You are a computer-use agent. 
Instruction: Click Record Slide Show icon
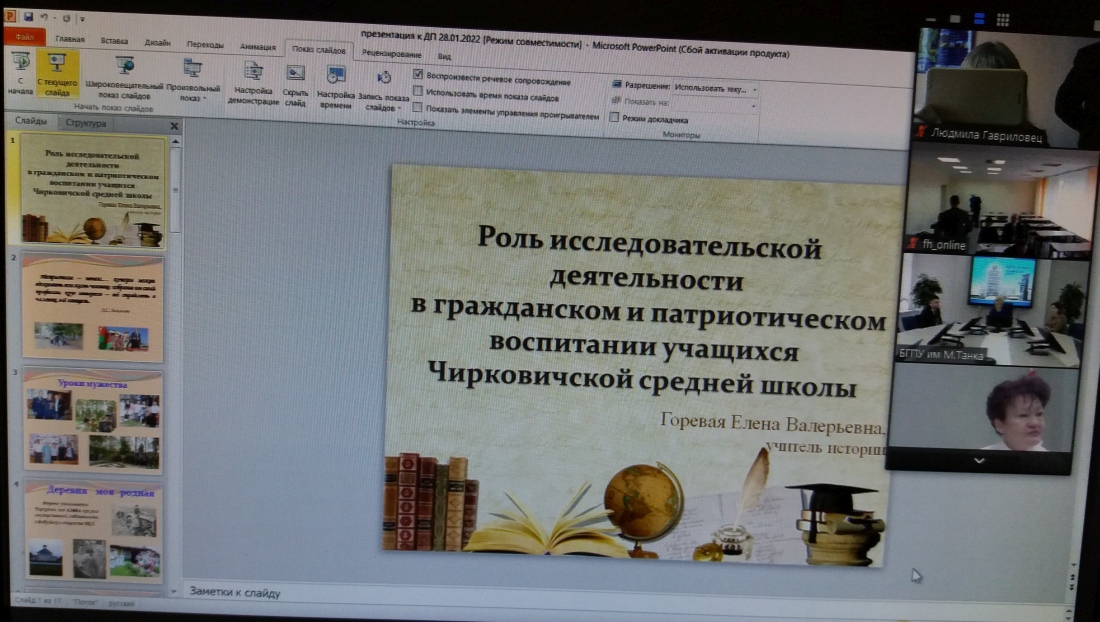tap(384, 77)
